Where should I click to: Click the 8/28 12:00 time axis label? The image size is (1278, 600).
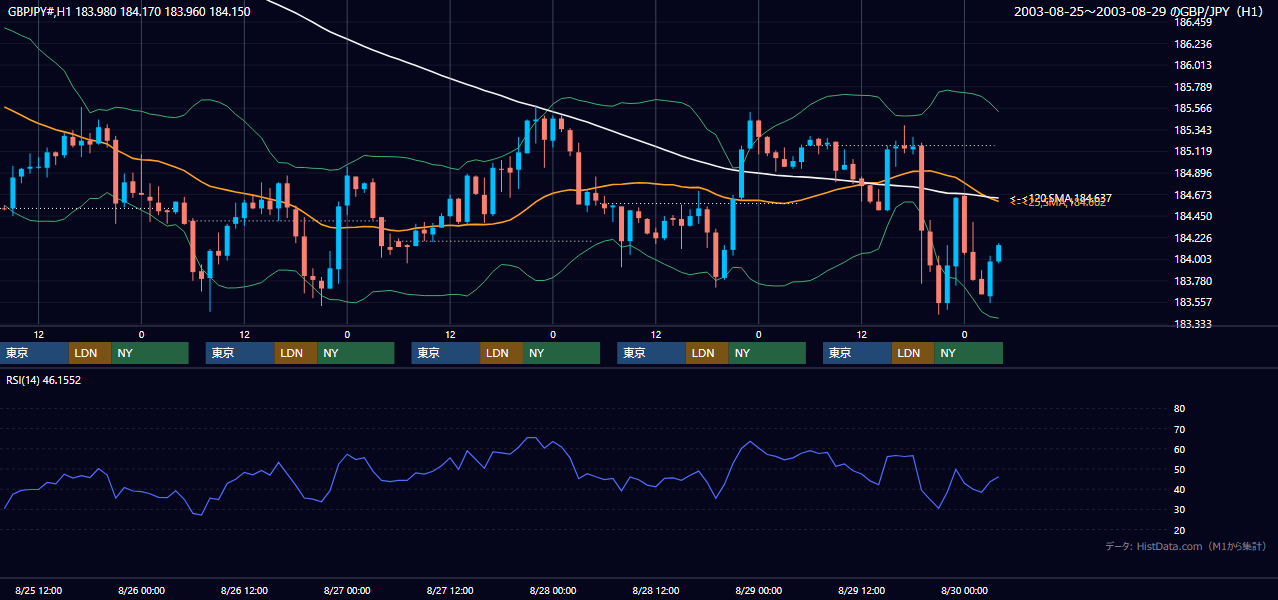[x=656, y=590]
